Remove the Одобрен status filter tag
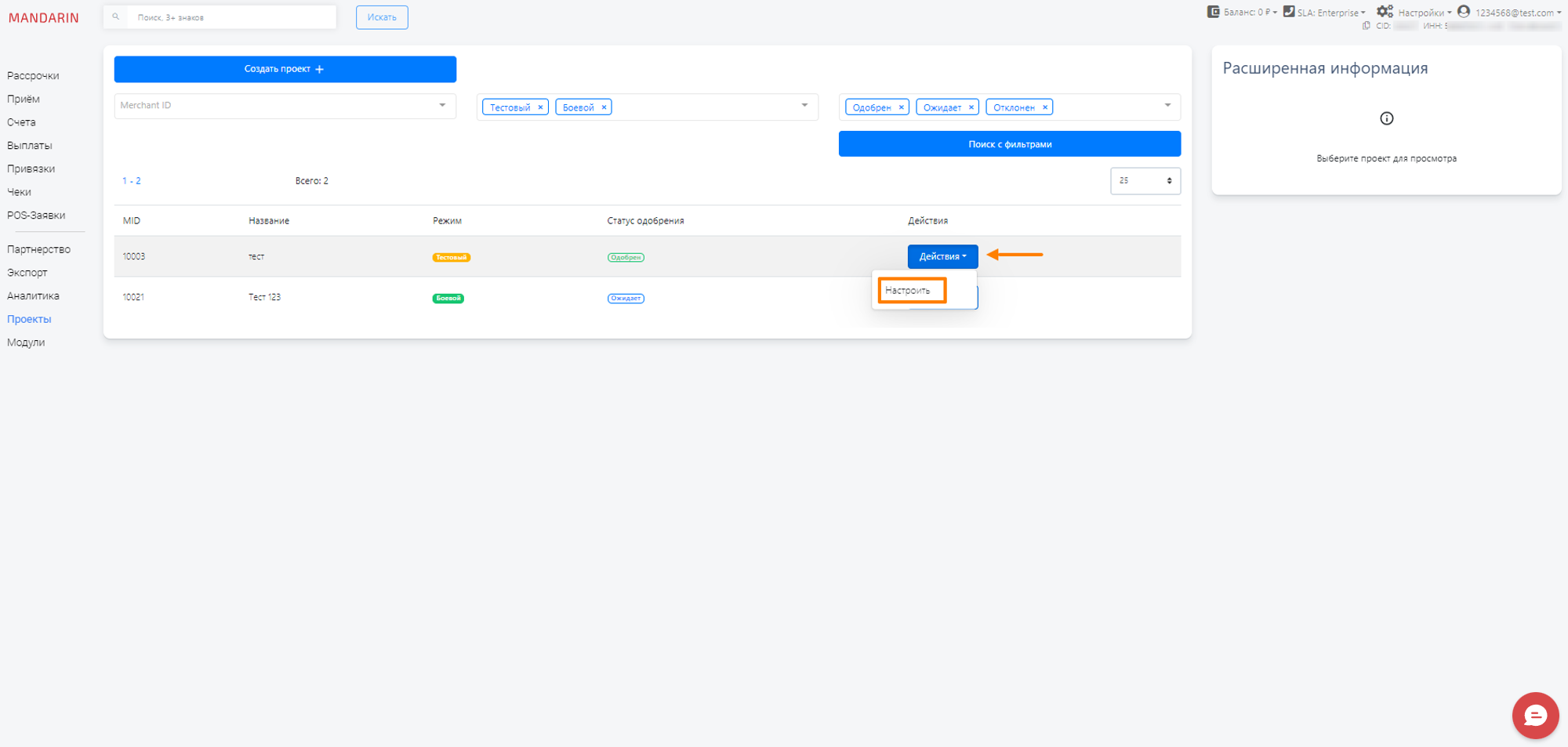The width and height of the screenshot is (1568, 747). [901, 107]
